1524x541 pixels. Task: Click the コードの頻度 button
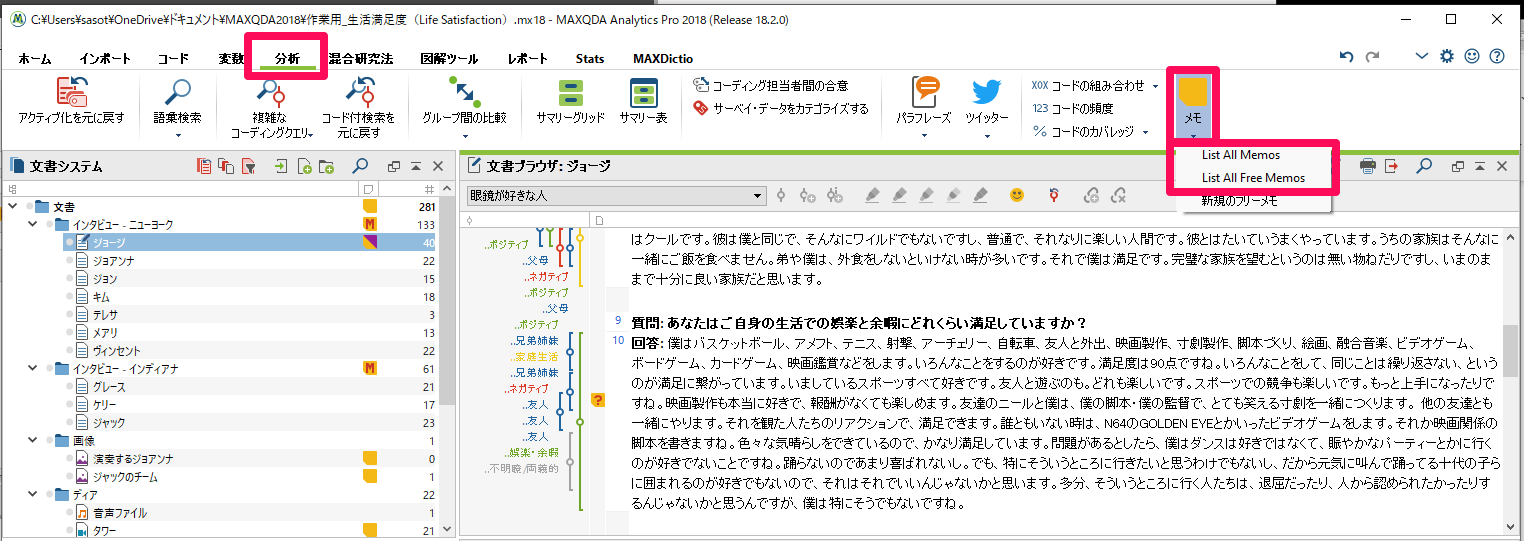point(1073,109)
